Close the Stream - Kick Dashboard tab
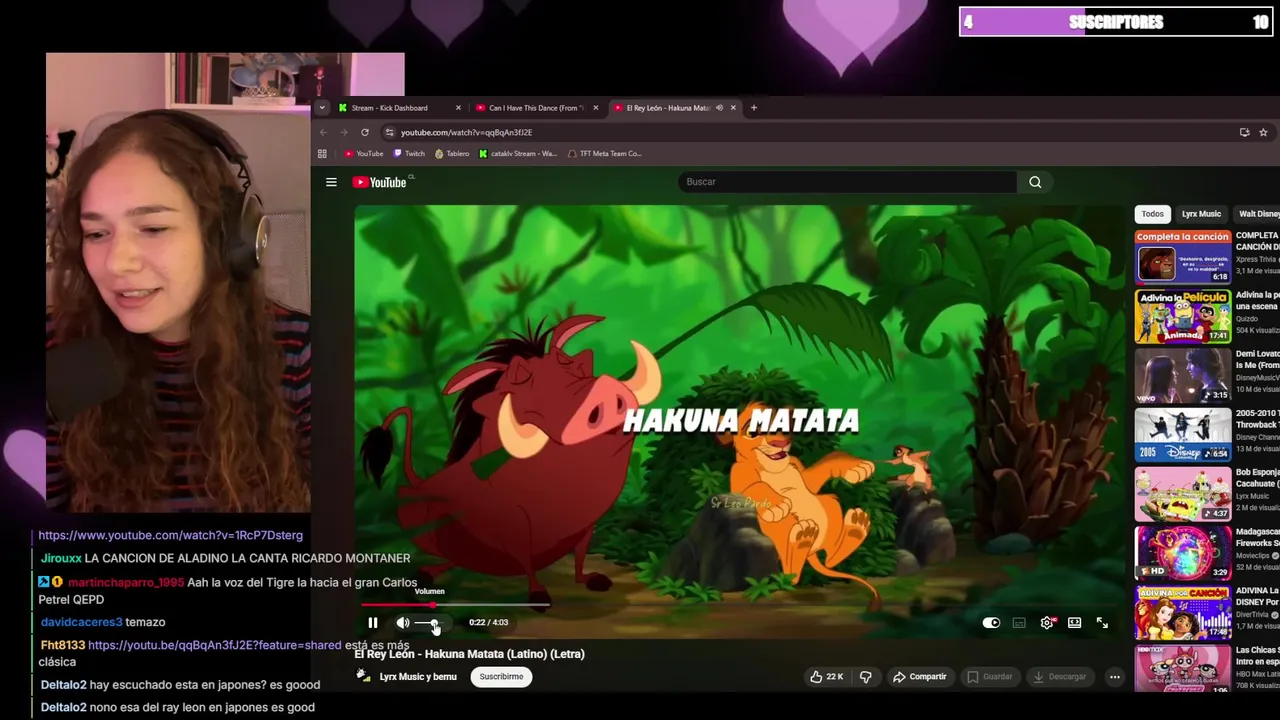 [458, 108]
